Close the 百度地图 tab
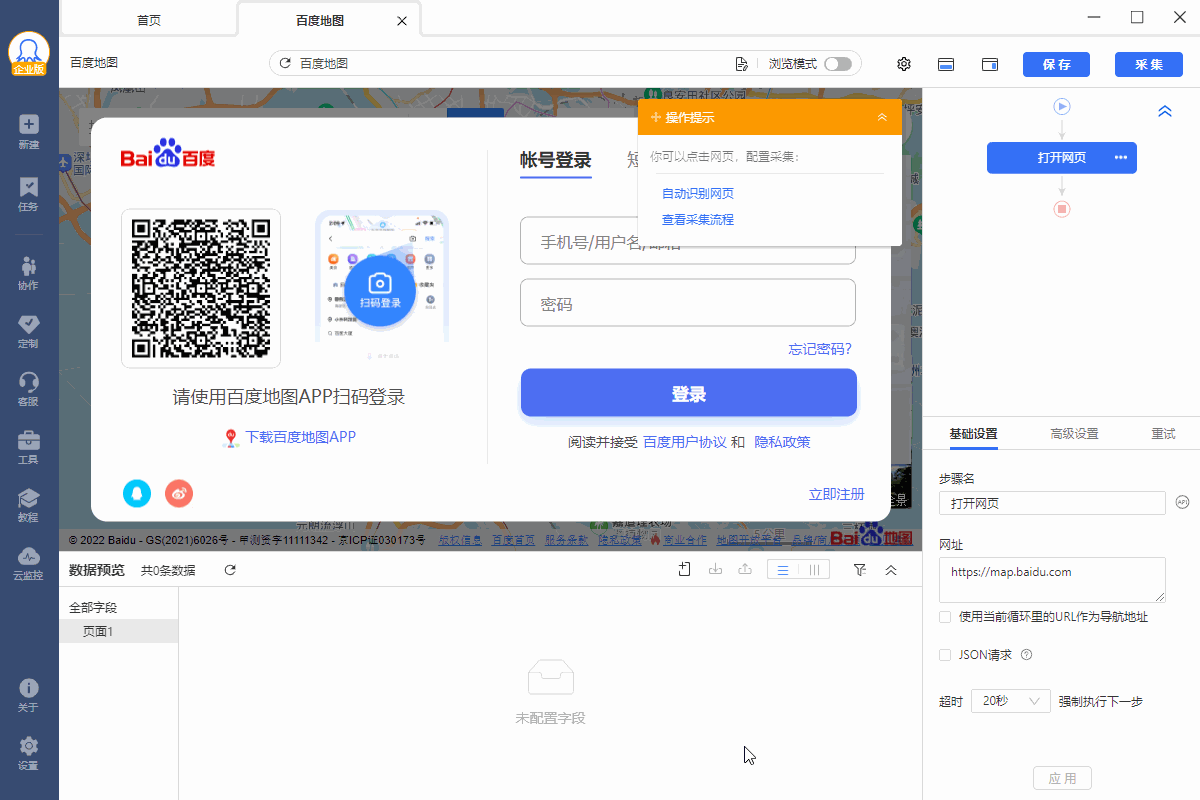Screen dimensions: 1200x800 tap(402, 21)
